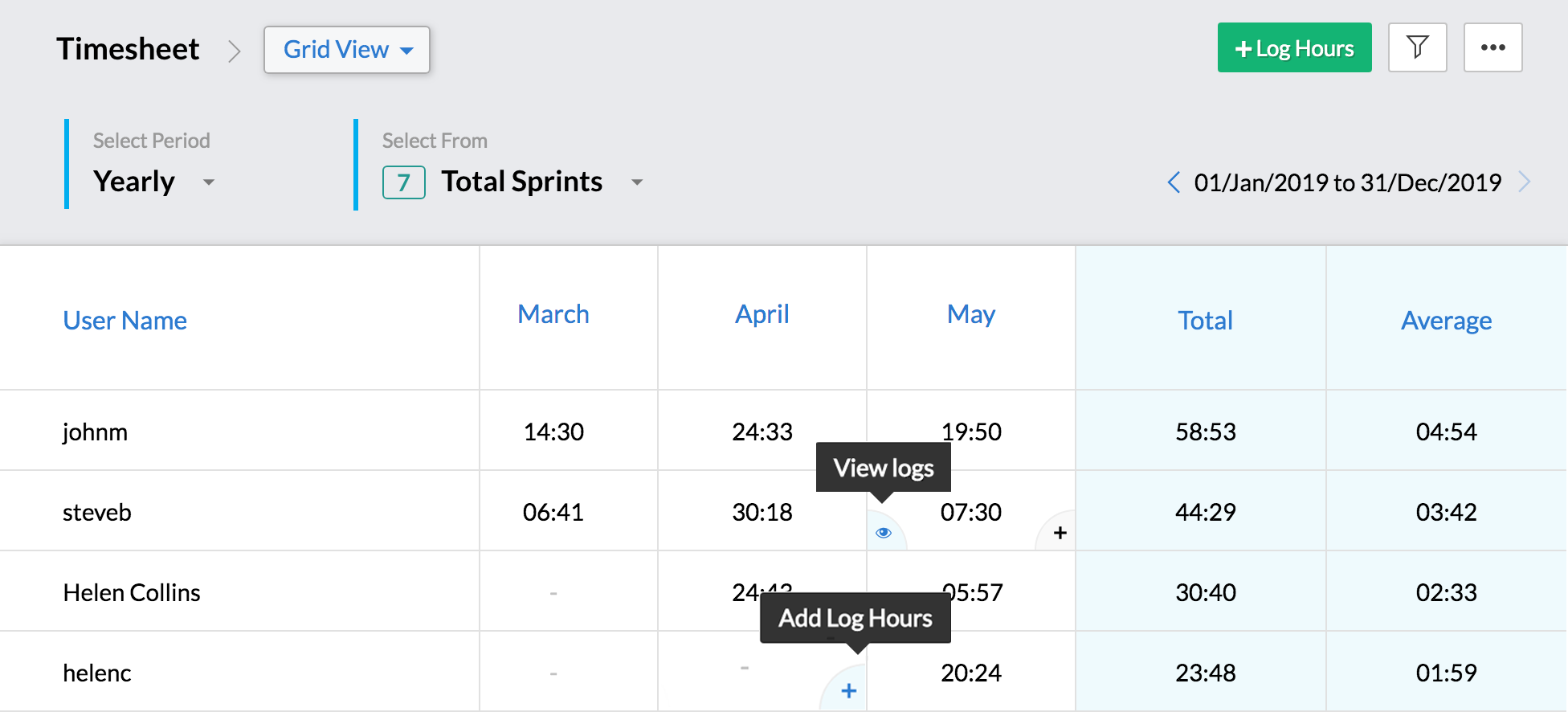The image size is (1568, 712).
Task: Expand the Yearly period dropdown
Action: (209, 182)
